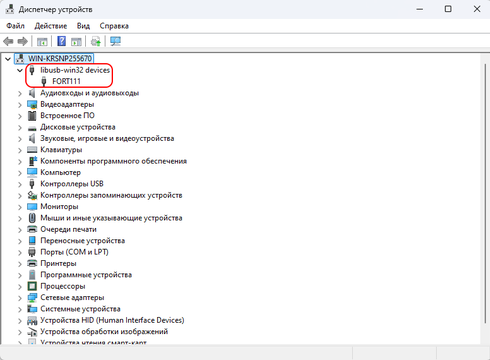Screen dimensions: 490x360
Task: Expand the Видеоадаптеры category
Action: click(x=20, y=105)
